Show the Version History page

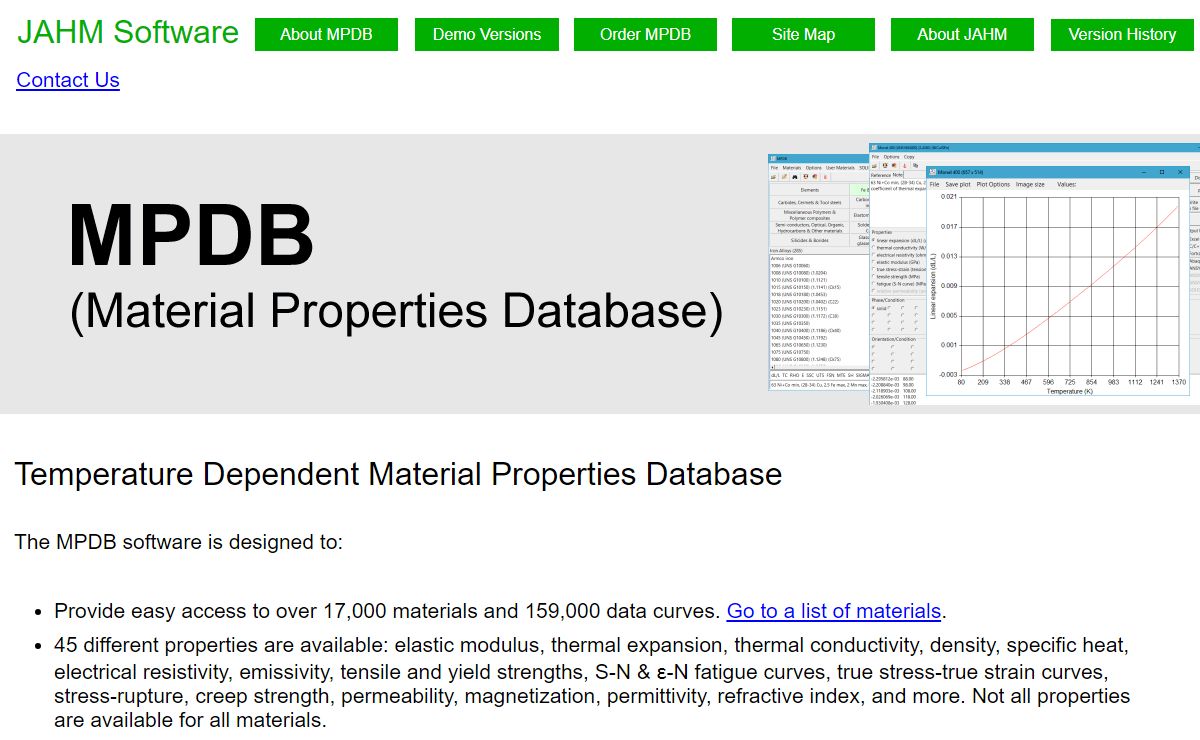click(x=1122, y=34)
